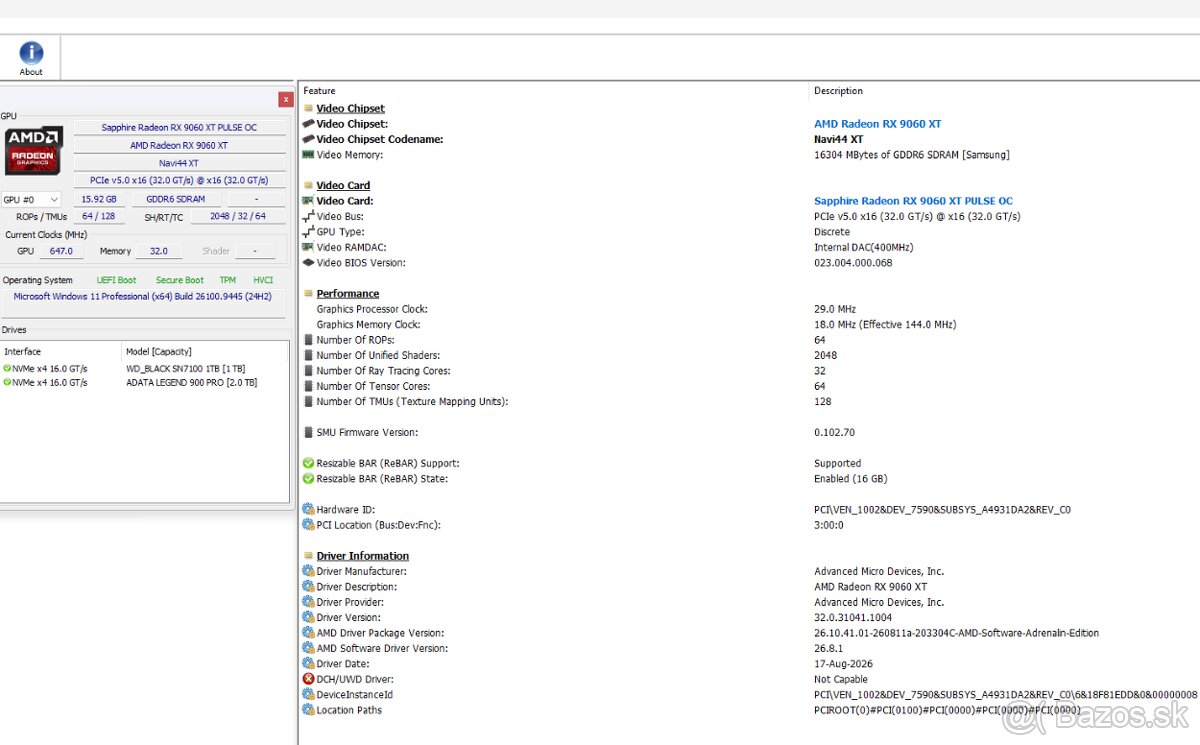Click the icon beside DeviceInstanceId row
The image size is (1200, 745).
pyautogui.click(x=308, y=694)
